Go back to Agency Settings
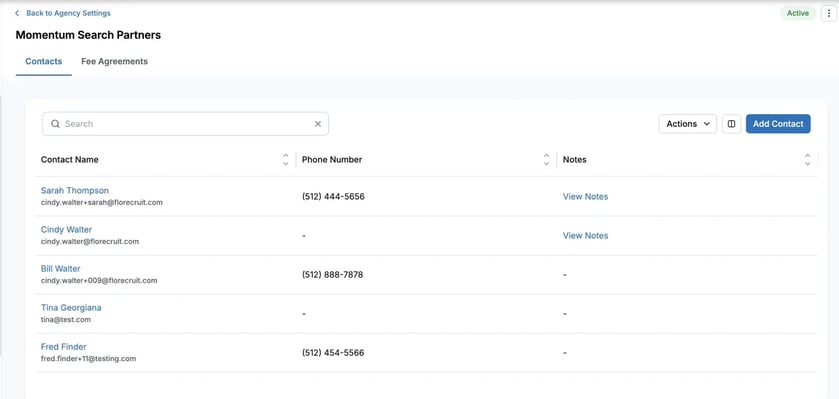 point(68,13)
